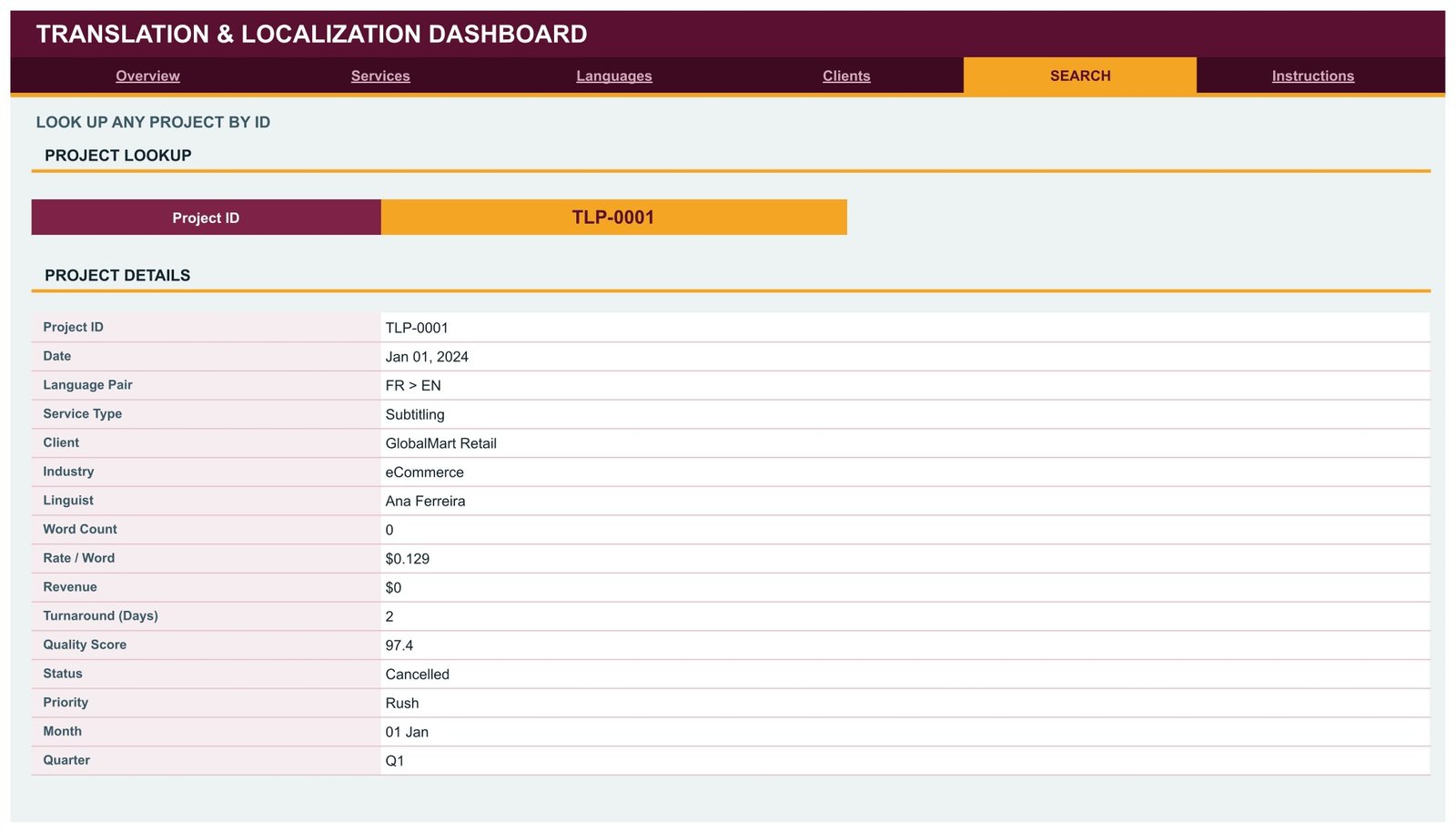Select the Language Pair value FR > EN

(x=413, y=386)
